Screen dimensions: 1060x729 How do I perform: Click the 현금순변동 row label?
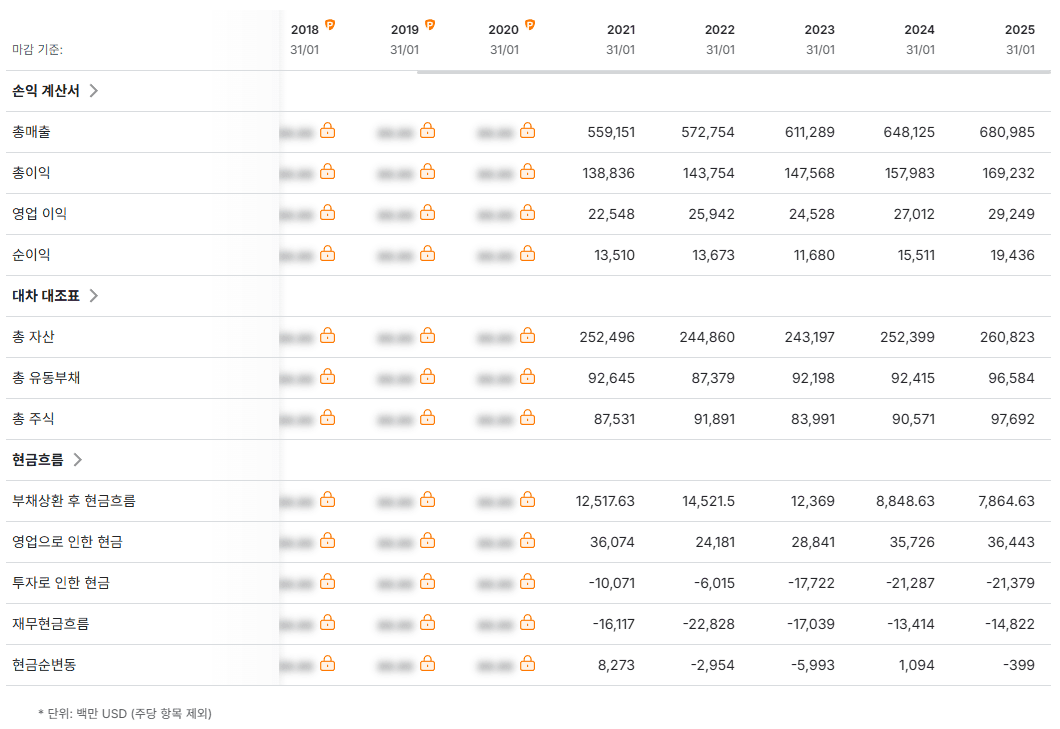44,665
